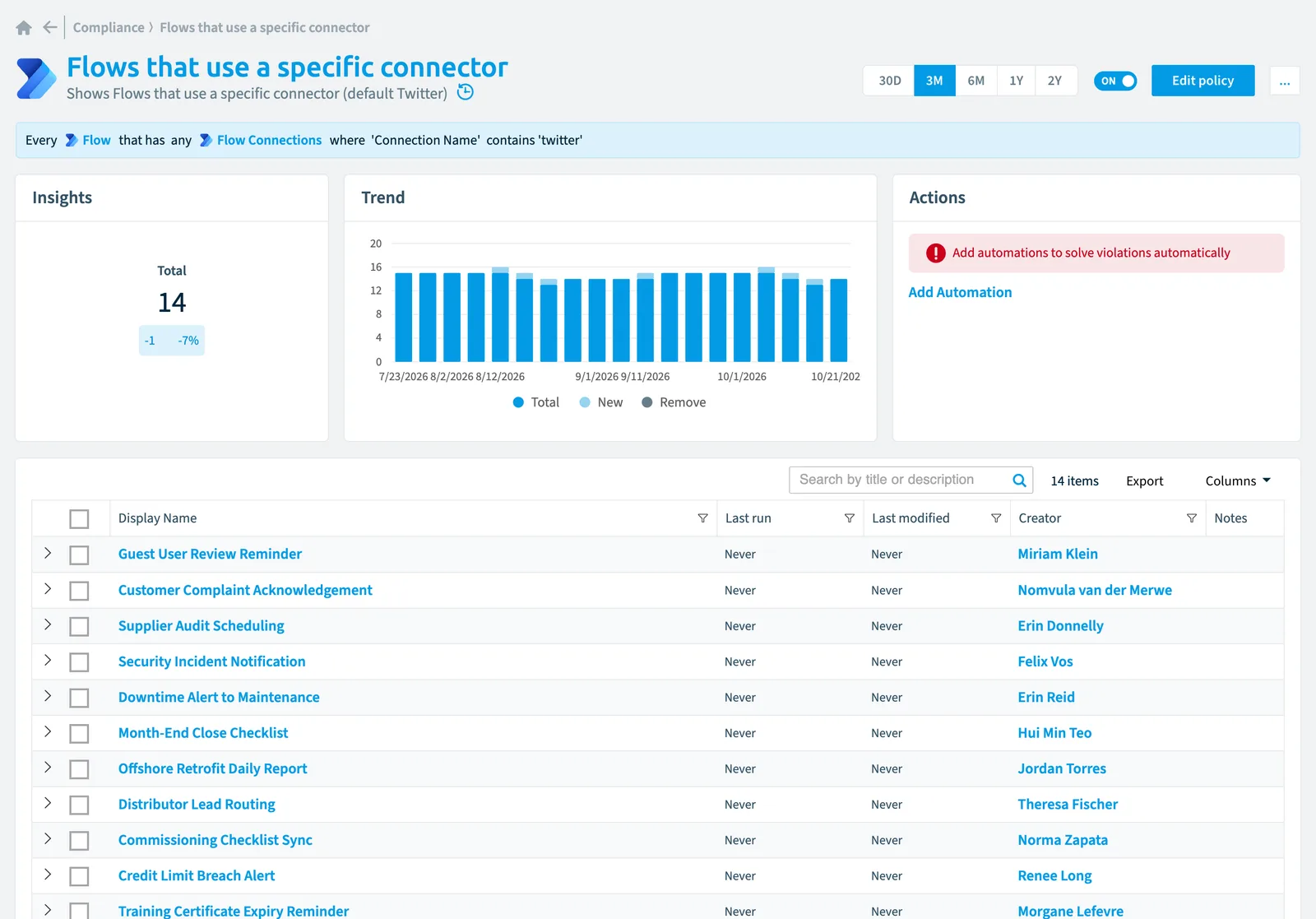Toggle the policy ON switch

[1115, 81]
